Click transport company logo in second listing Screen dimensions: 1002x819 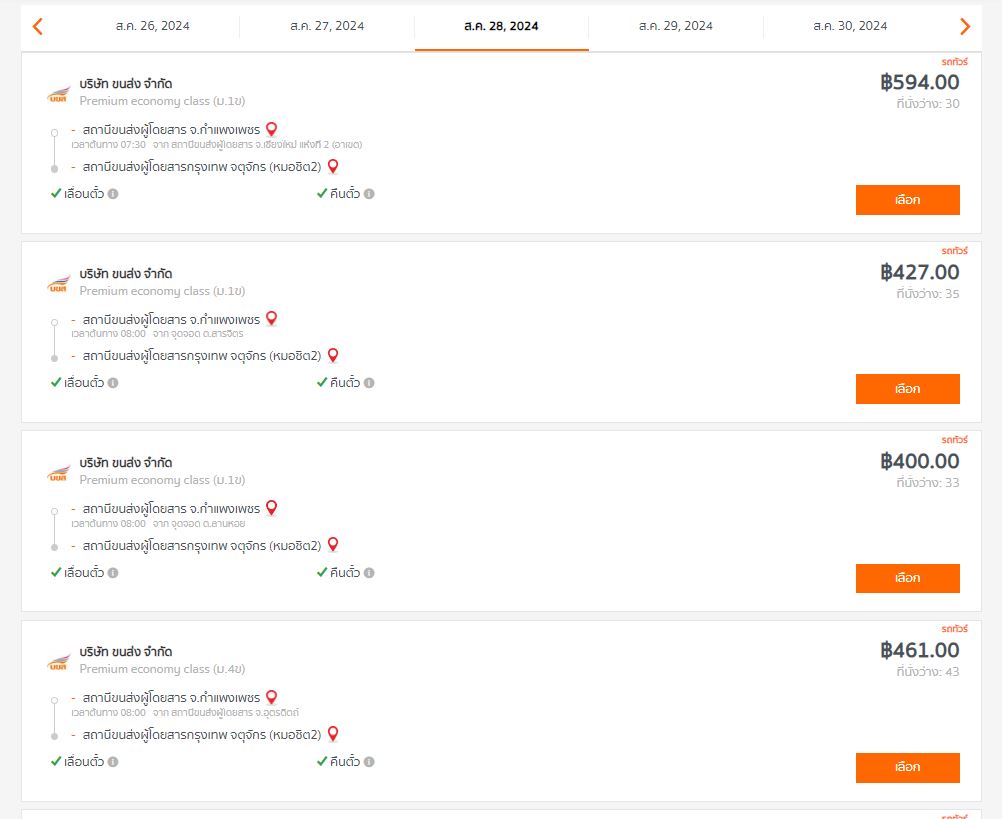click(x=58, y=284)
